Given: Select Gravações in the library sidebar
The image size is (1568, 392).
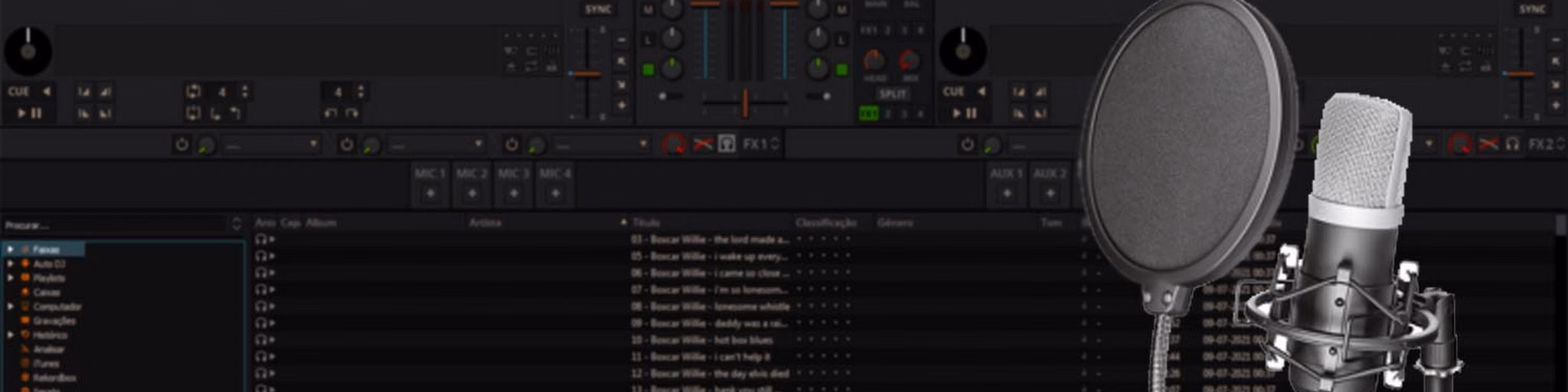Looking at the screenshot, I should point(54,321).
